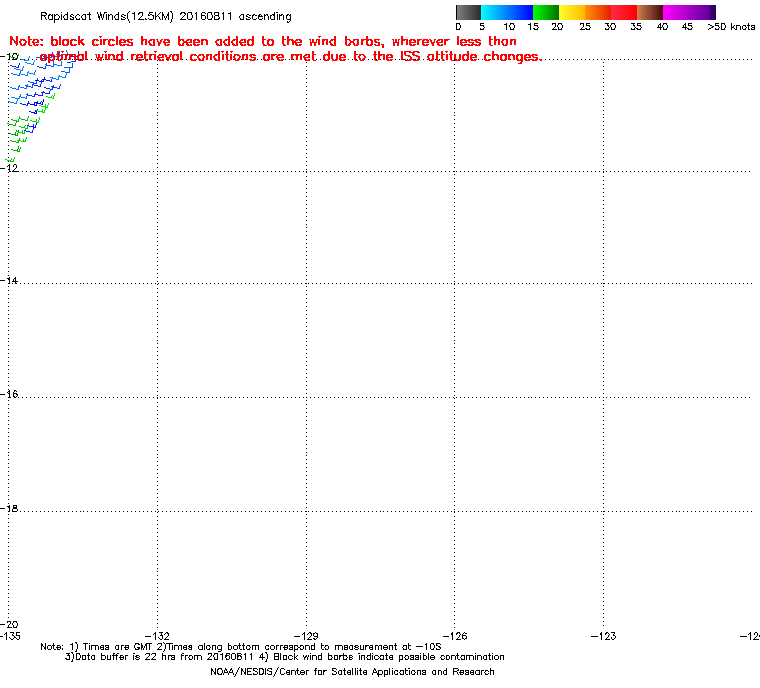Click the '-129' longitude axis label
Screen dimensions: 760x688
(x=306, y=636)
